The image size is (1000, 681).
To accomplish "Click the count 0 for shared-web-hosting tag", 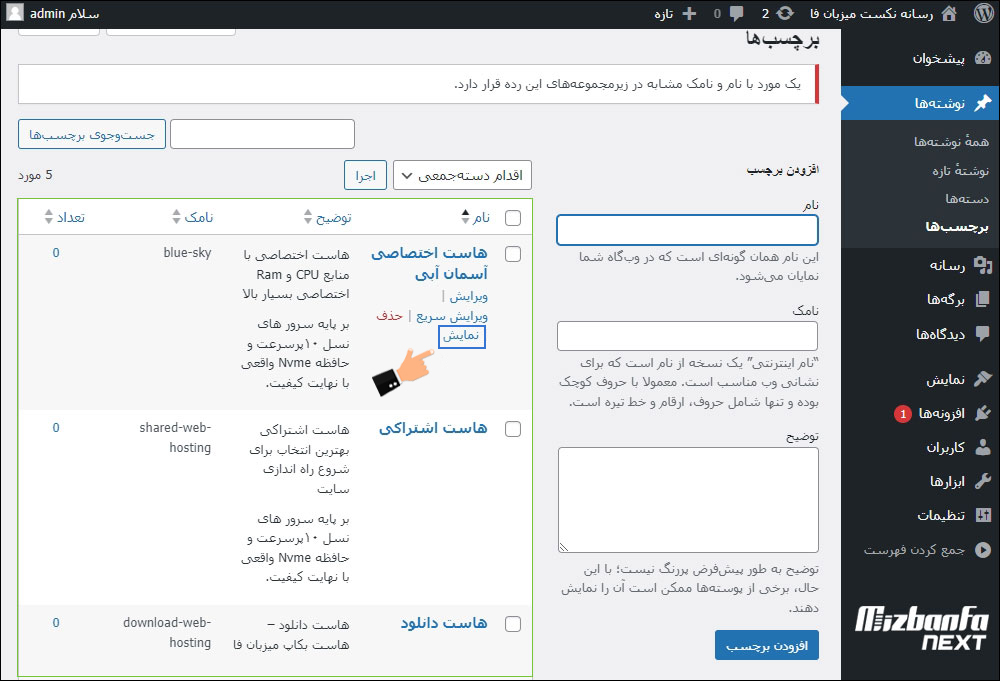I will click(x=55, y=428).
